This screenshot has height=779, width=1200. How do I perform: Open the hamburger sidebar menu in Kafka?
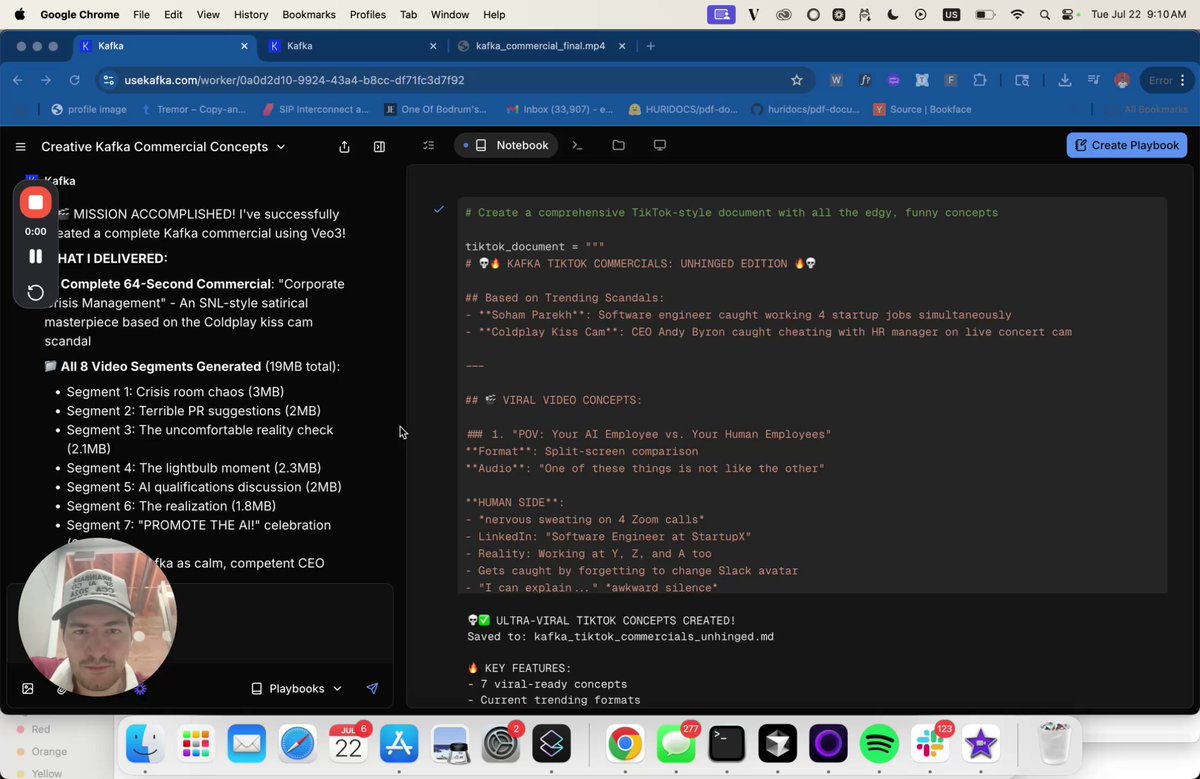[x=20, y=147]
